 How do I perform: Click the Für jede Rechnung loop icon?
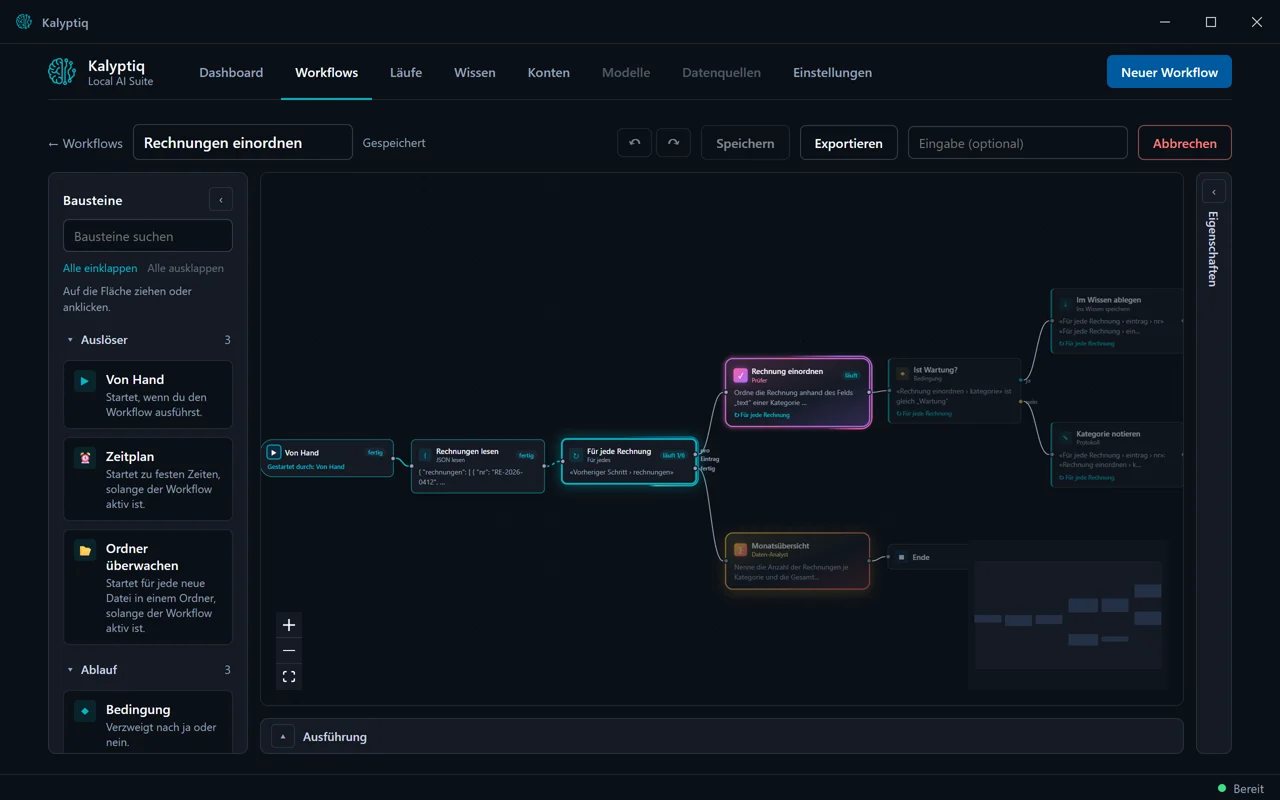tap(576, 455)
